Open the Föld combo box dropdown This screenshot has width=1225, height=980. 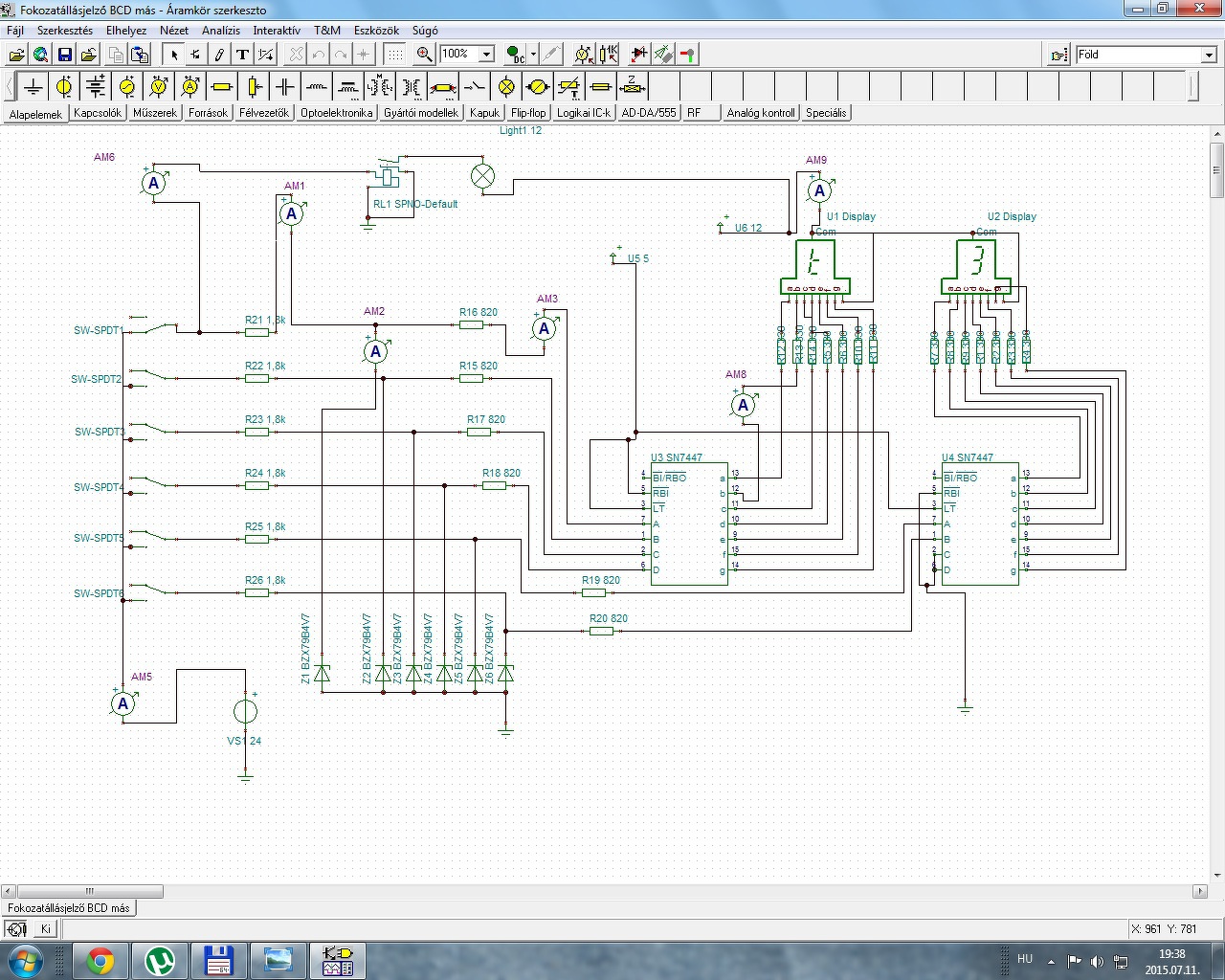click(x=1209, y=55)
